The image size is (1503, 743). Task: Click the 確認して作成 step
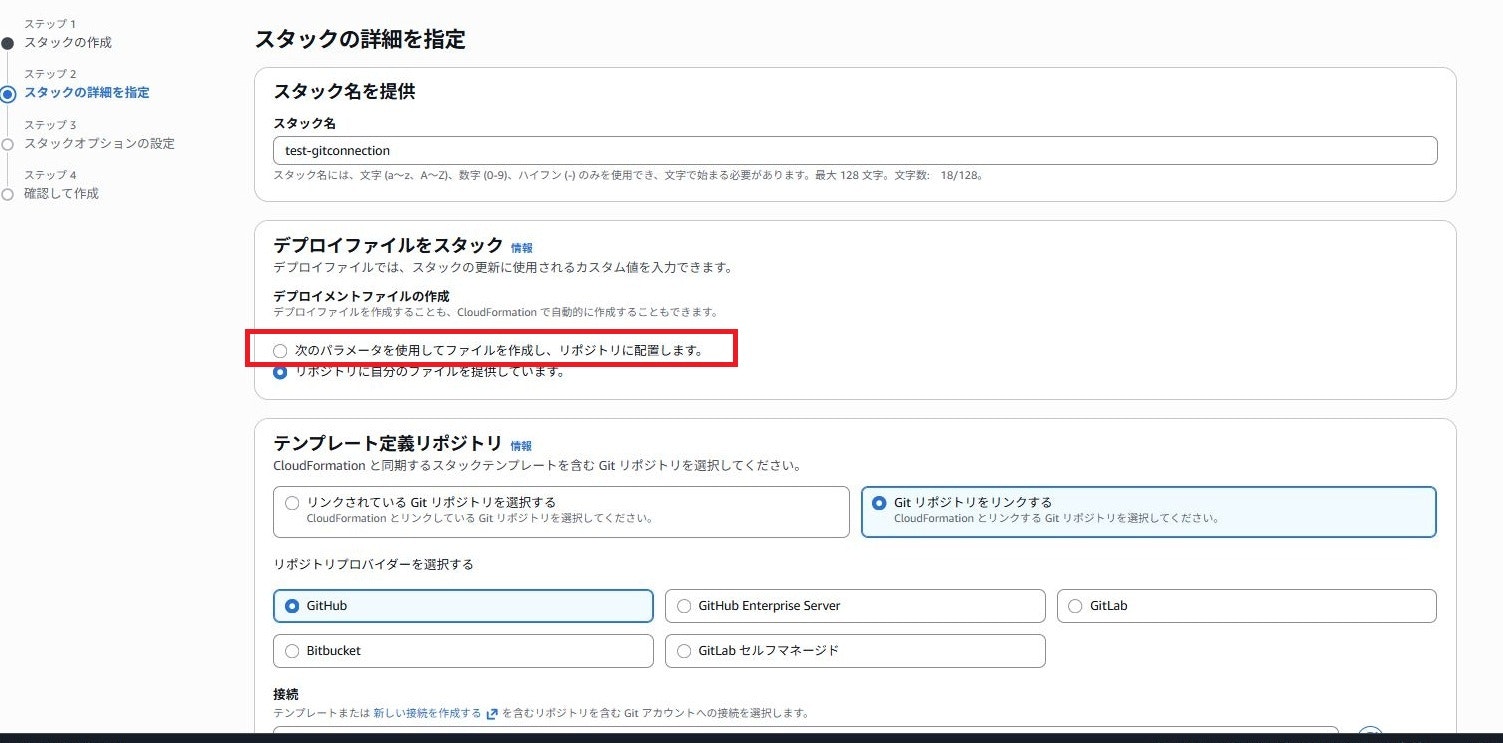(x=61, y=194)
